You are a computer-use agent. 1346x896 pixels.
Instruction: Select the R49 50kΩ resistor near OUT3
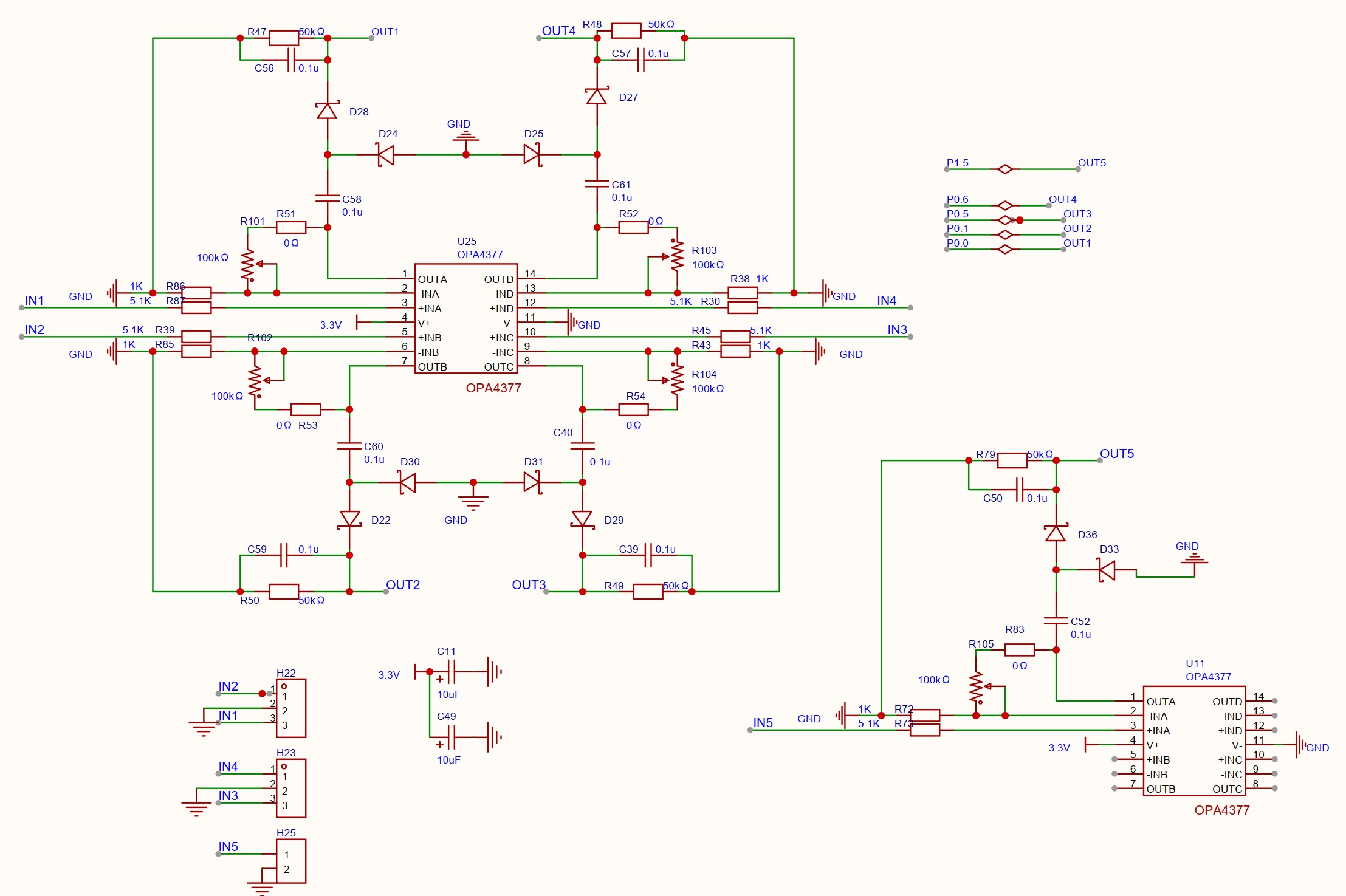647,591
